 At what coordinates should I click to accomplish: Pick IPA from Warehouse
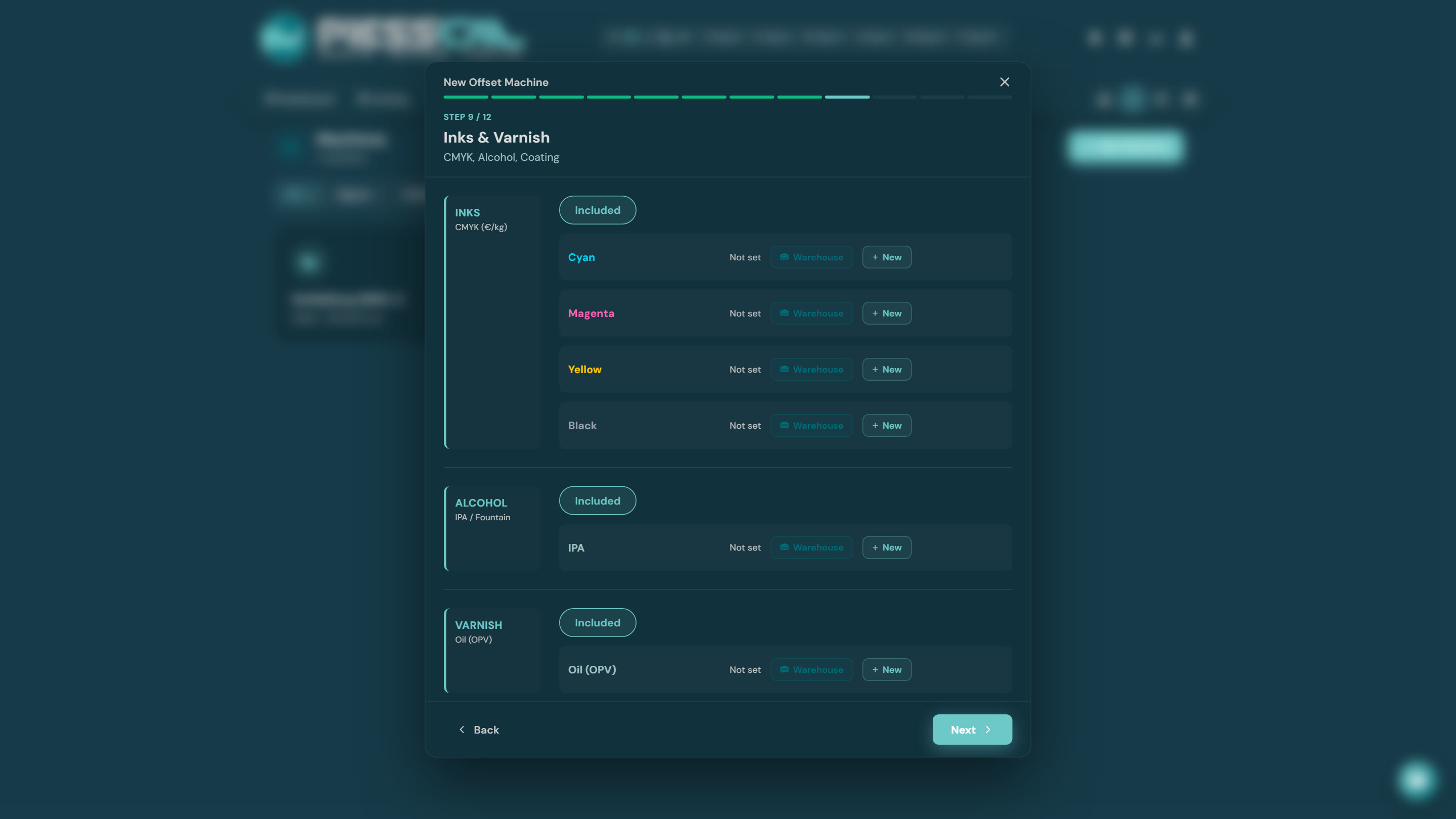[811, 548]
